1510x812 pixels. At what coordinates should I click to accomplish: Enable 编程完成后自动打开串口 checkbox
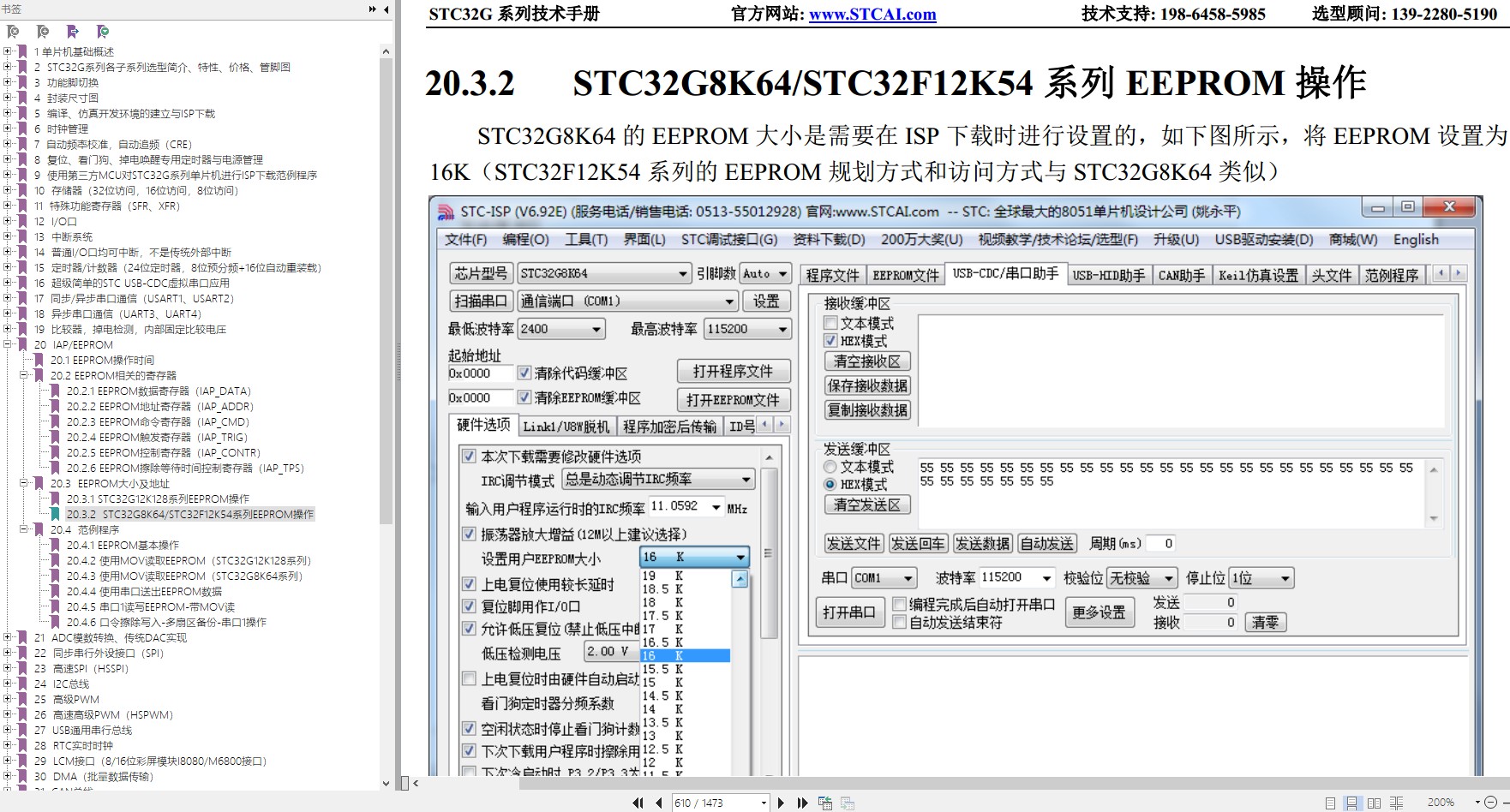coord(899,604)
